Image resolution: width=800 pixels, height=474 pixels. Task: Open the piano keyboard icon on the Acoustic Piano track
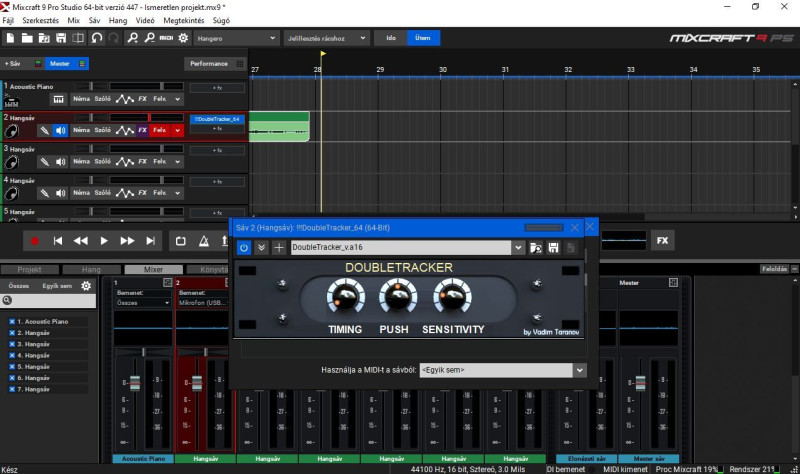(x=59, y=99)
